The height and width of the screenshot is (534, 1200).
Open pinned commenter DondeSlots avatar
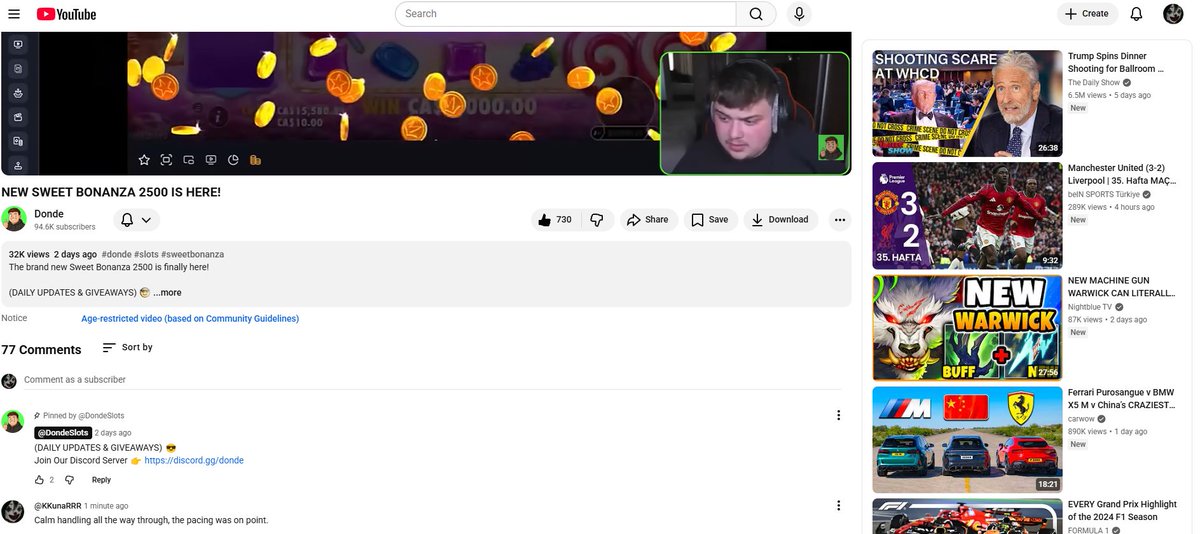point(12,421)
